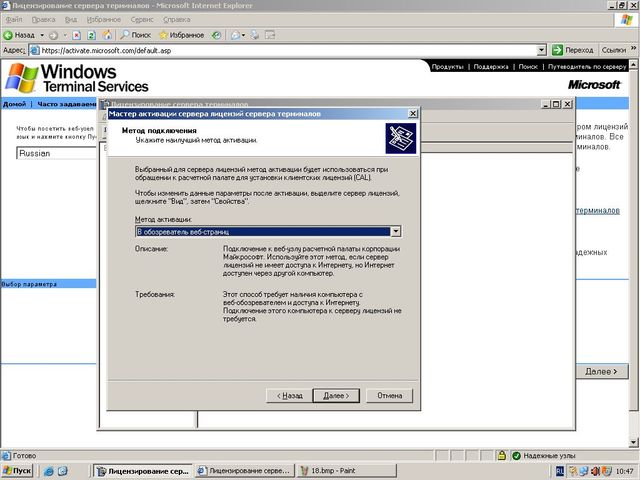The height and width of the screenshot is (480, 640).
Task: Click the Продукты link in page header
Action: point(447,67)
